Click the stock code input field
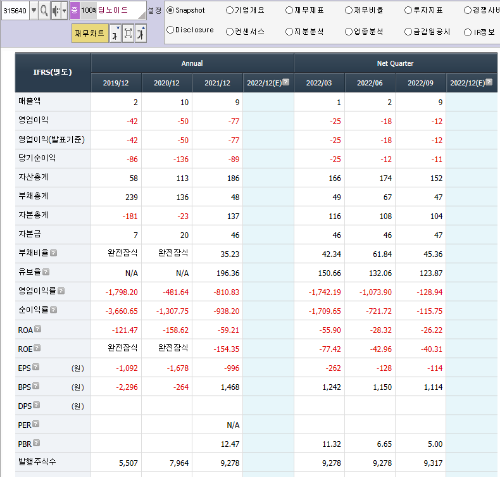The height and width of the screenshot is (477, 500). tap(15, 11)
